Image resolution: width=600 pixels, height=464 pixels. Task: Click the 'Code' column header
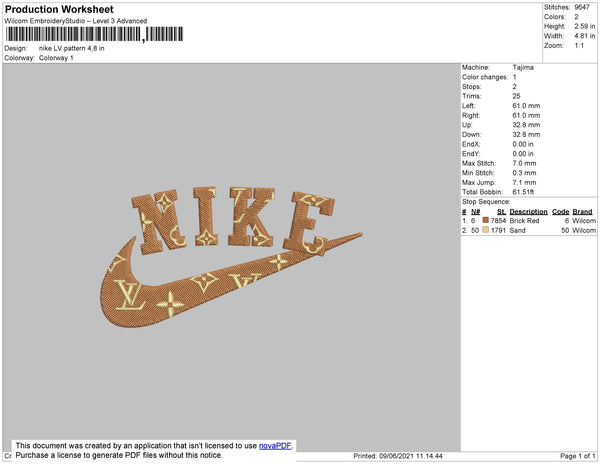tap(561, 212)
